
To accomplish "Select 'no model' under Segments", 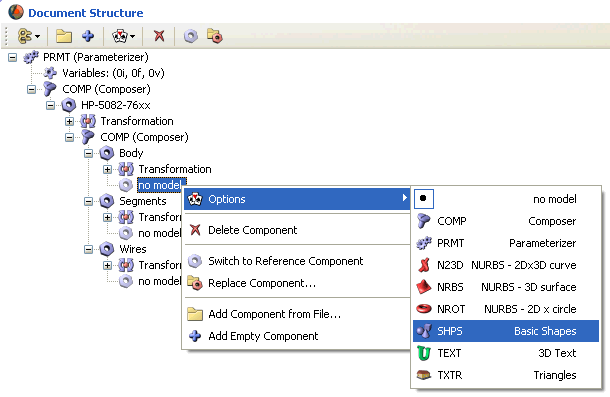I will click(160, 233).
